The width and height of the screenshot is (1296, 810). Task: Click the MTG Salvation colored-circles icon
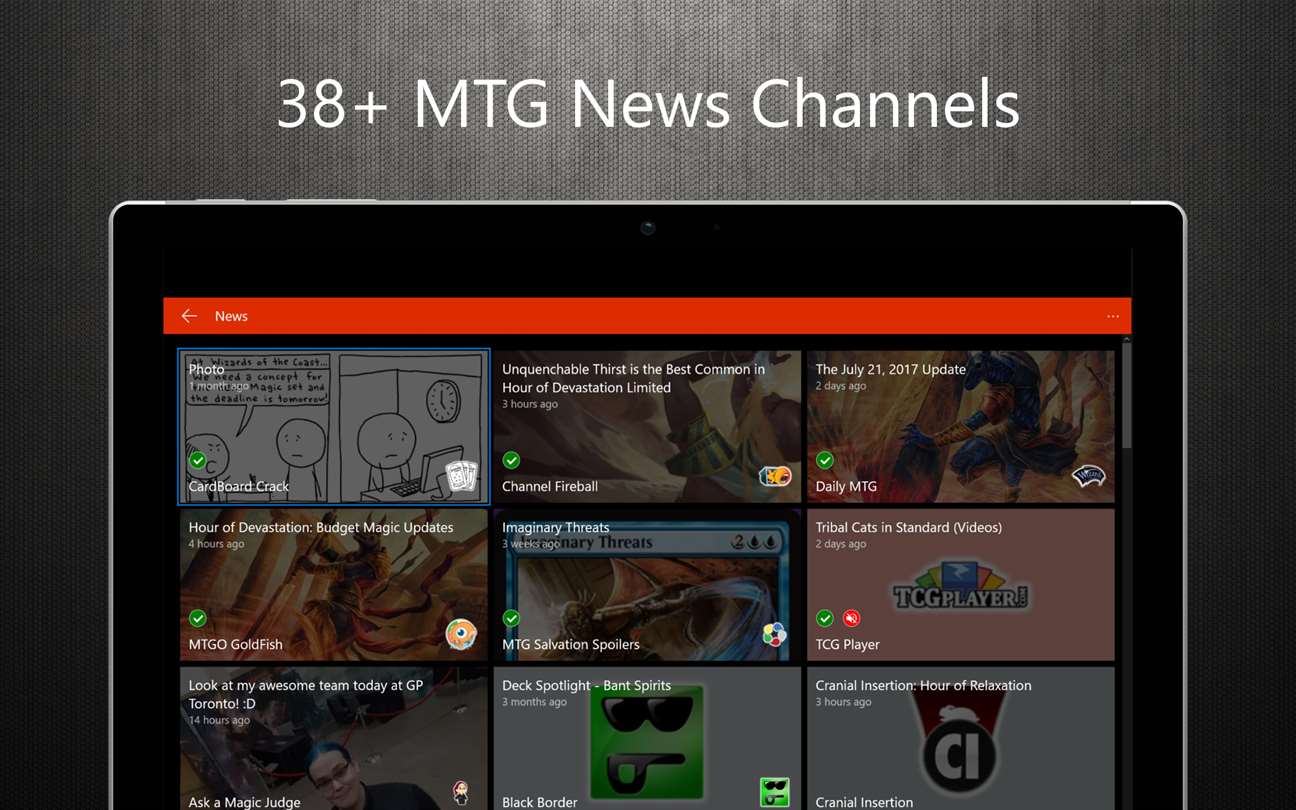(774, 634)
